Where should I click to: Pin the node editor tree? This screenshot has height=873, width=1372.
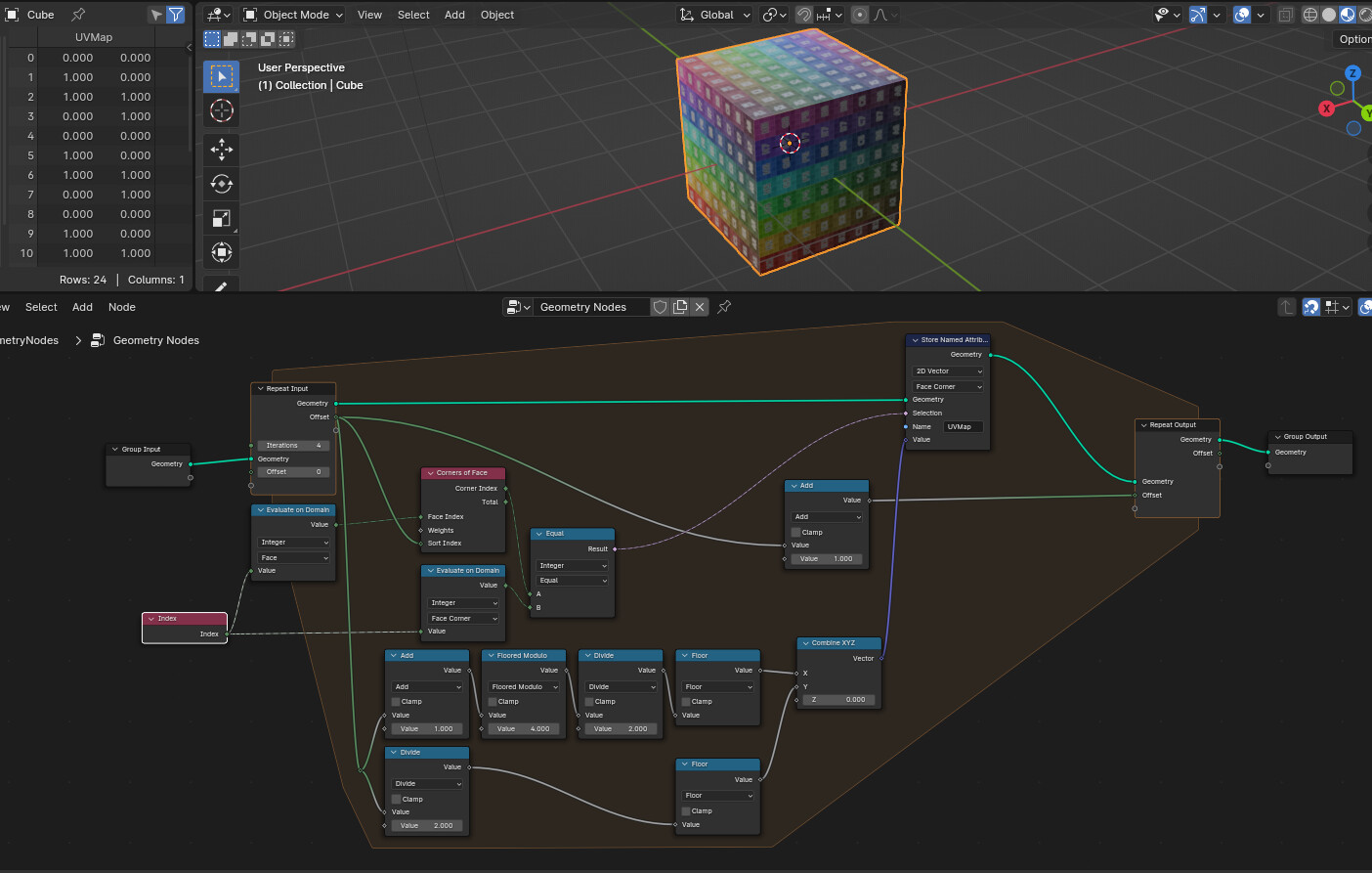point(724,307)
